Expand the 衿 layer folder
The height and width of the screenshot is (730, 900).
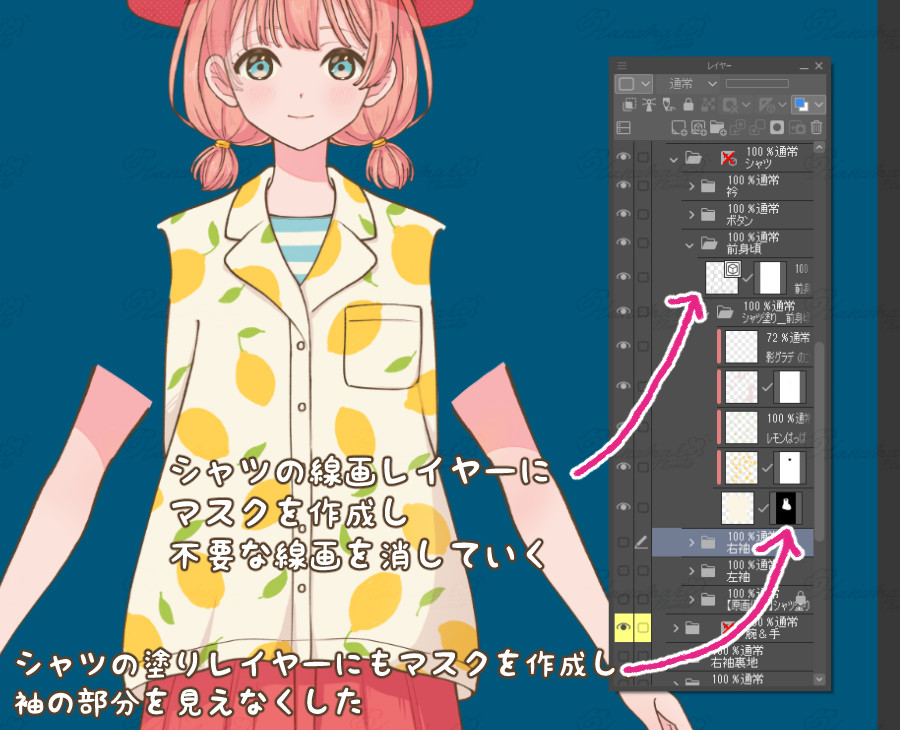(692, 186)
